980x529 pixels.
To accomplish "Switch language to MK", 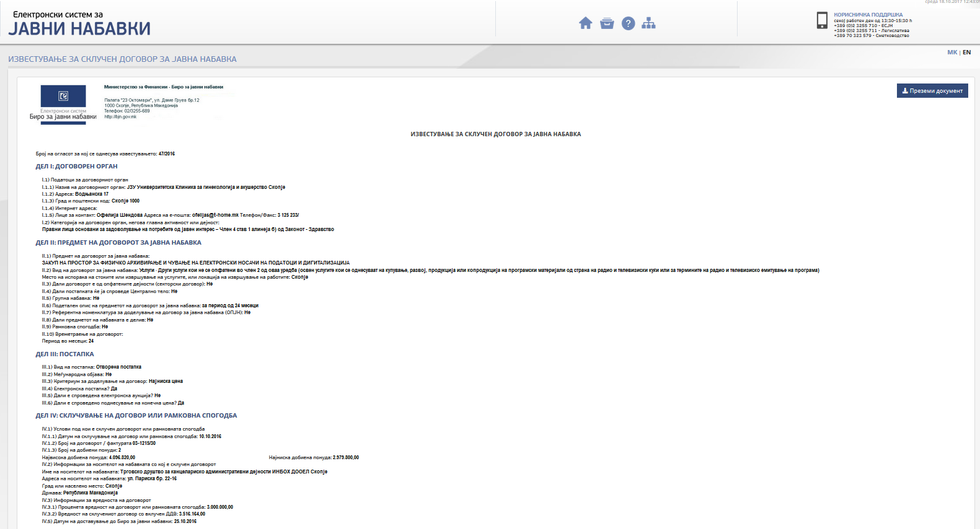I will (x=951, y=52).
